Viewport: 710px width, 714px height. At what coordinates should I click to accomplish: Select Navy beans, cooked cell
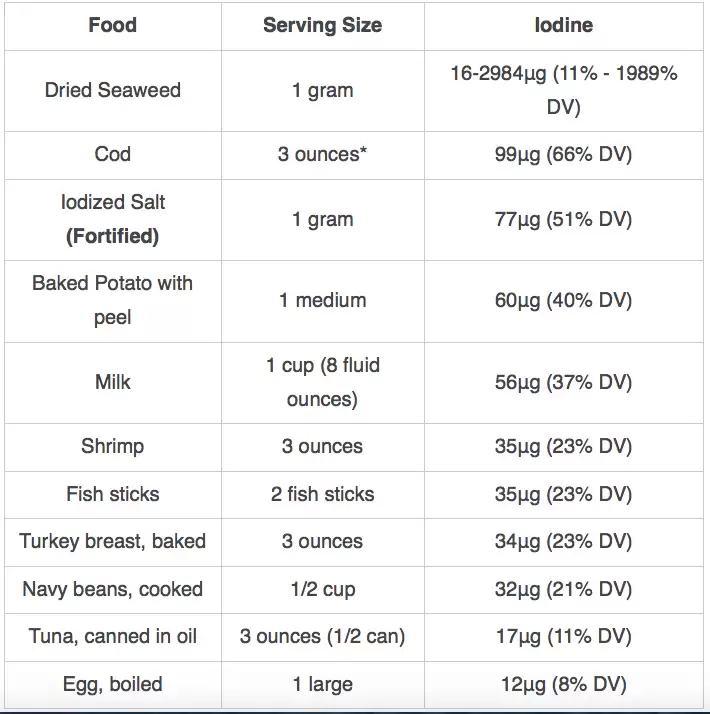coord(112,589)
